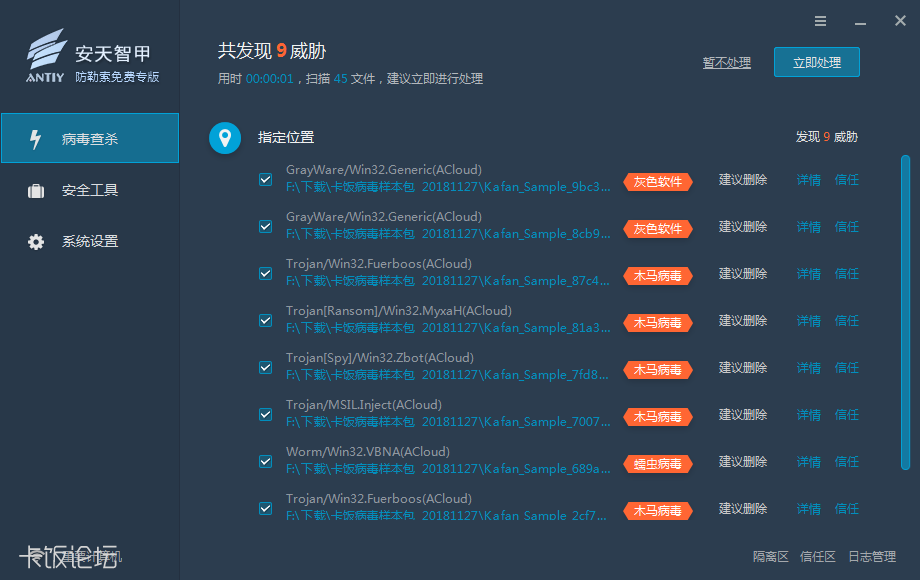Click the lightning bolt virus scan icon
This screenshot has height=580, width=920.
(36, 139)
